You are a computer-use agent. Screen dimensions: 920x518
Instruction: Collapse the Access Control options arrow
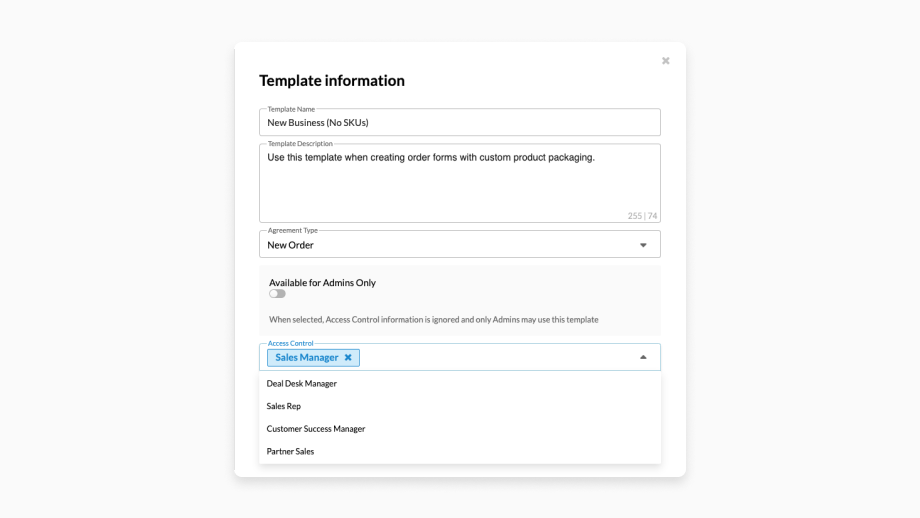coord(643,357)
